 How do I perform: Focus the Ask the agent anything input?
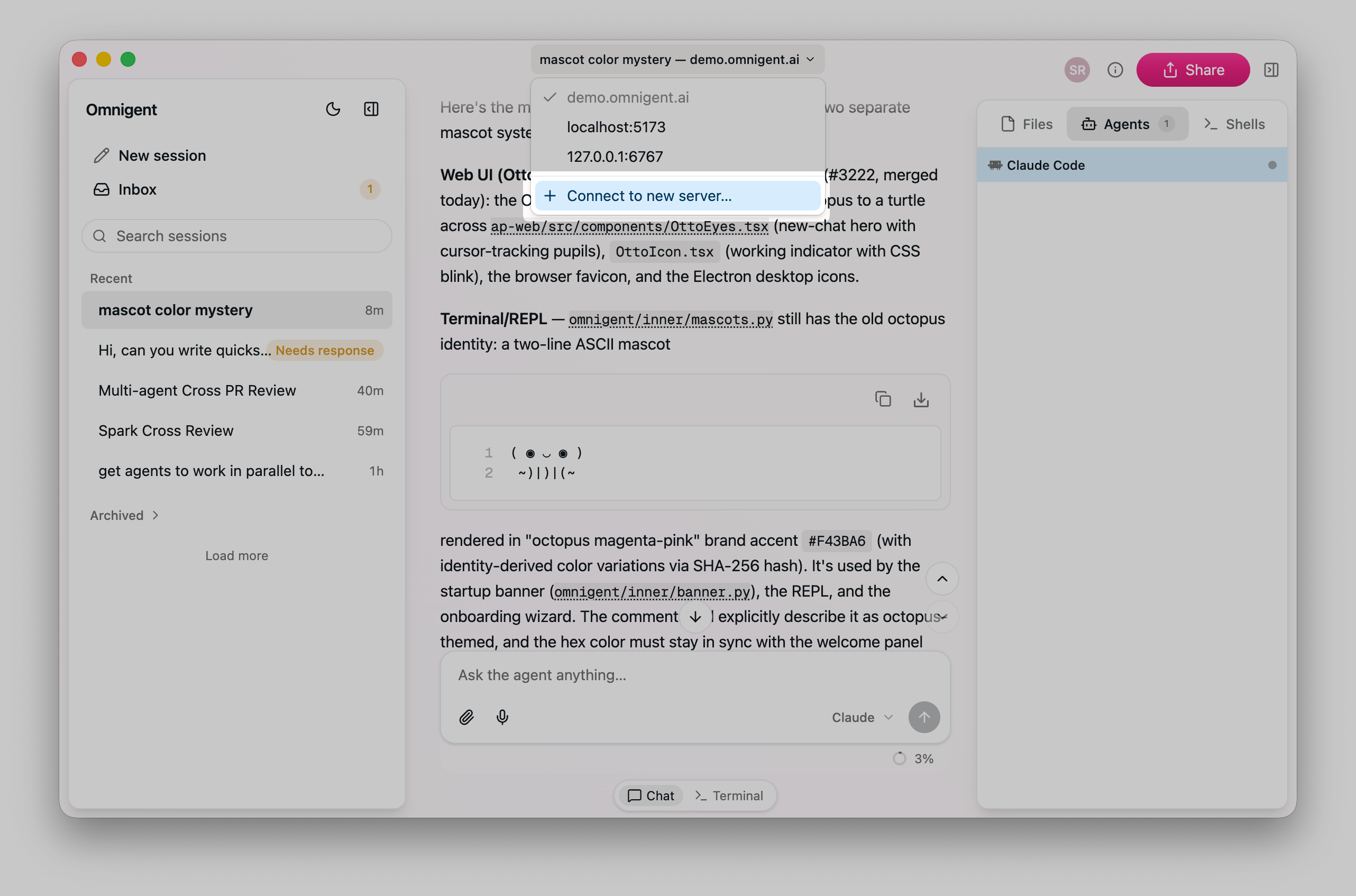click(694, 675)
